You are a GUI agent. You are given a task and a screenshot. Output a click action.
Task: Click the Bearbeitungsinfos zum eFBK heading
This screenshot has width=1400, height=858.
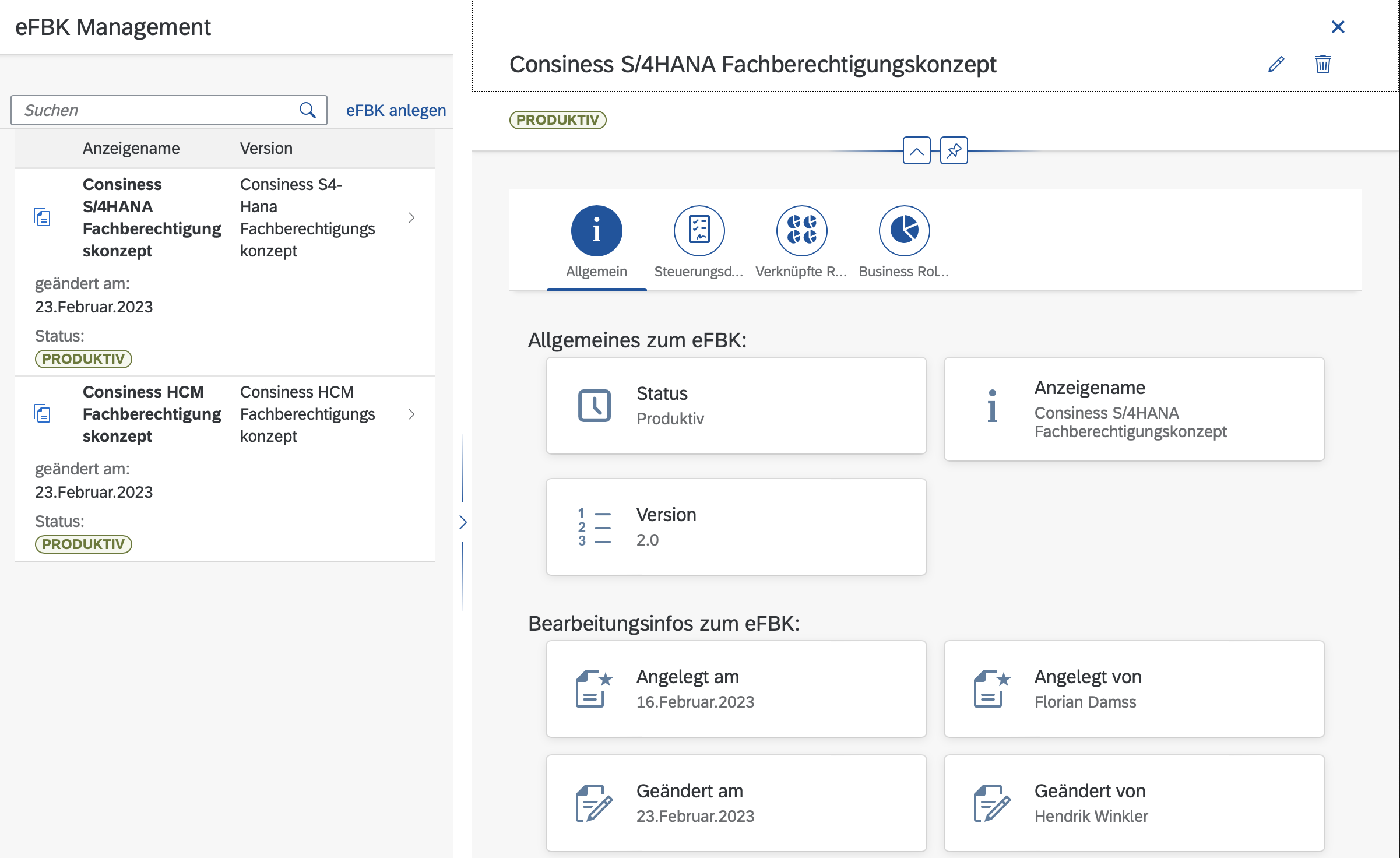664,623
